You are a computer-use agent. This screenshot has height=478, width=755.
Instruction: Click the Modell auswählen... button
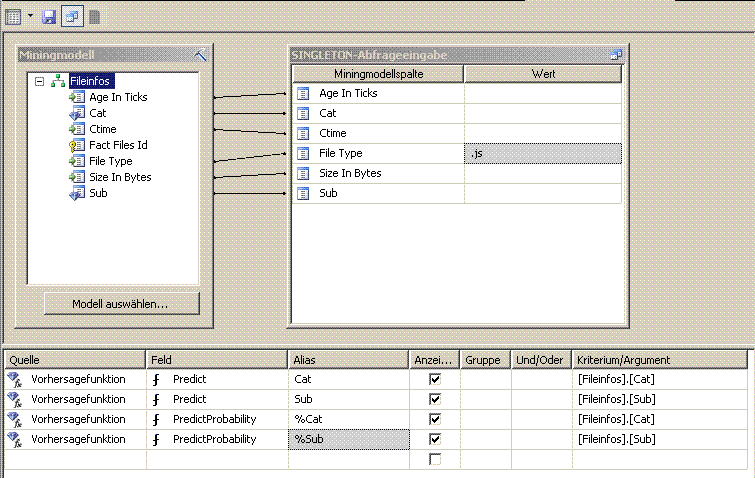(122, 304)
